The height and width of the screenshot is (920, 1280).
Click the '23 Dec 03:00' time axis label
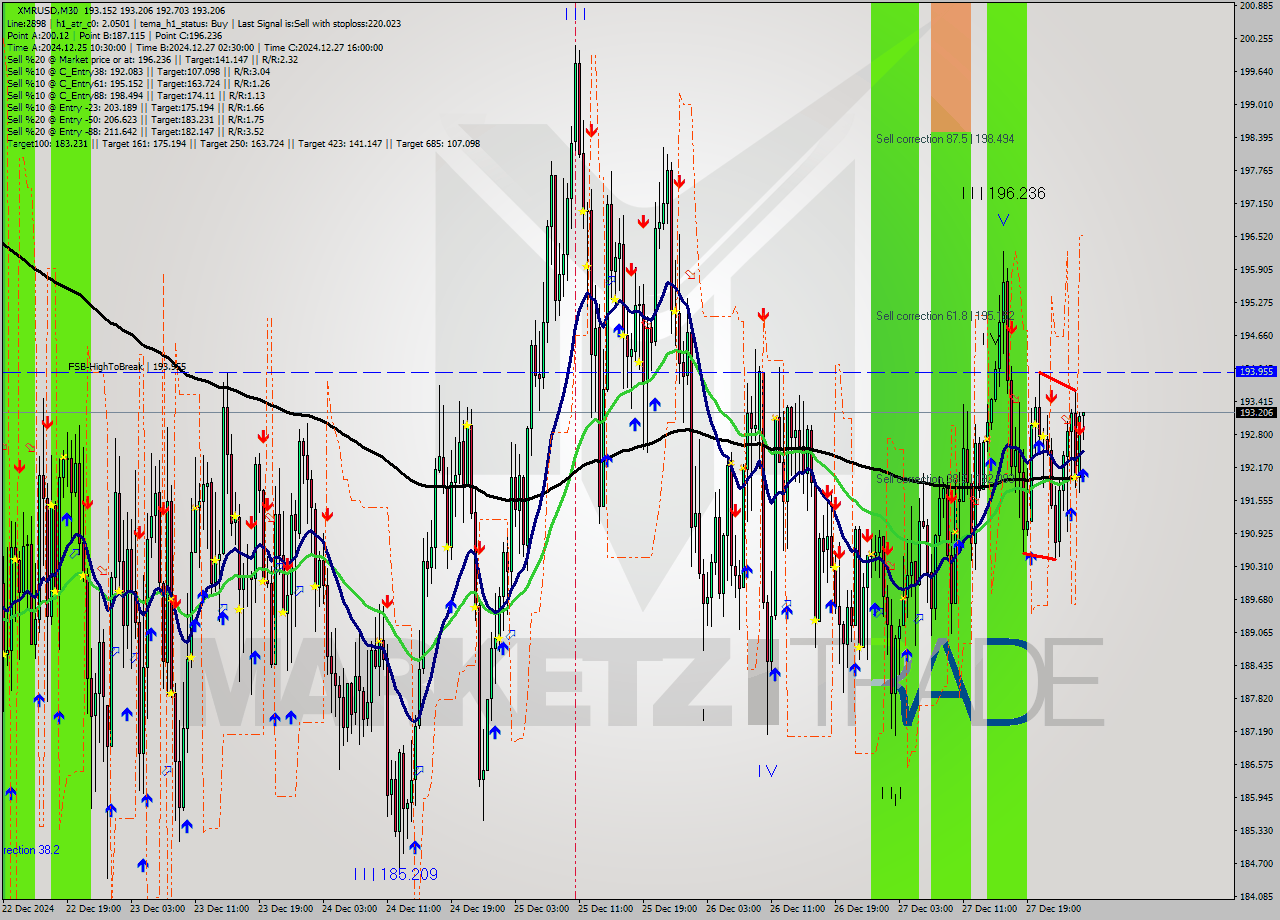[158, 909]
